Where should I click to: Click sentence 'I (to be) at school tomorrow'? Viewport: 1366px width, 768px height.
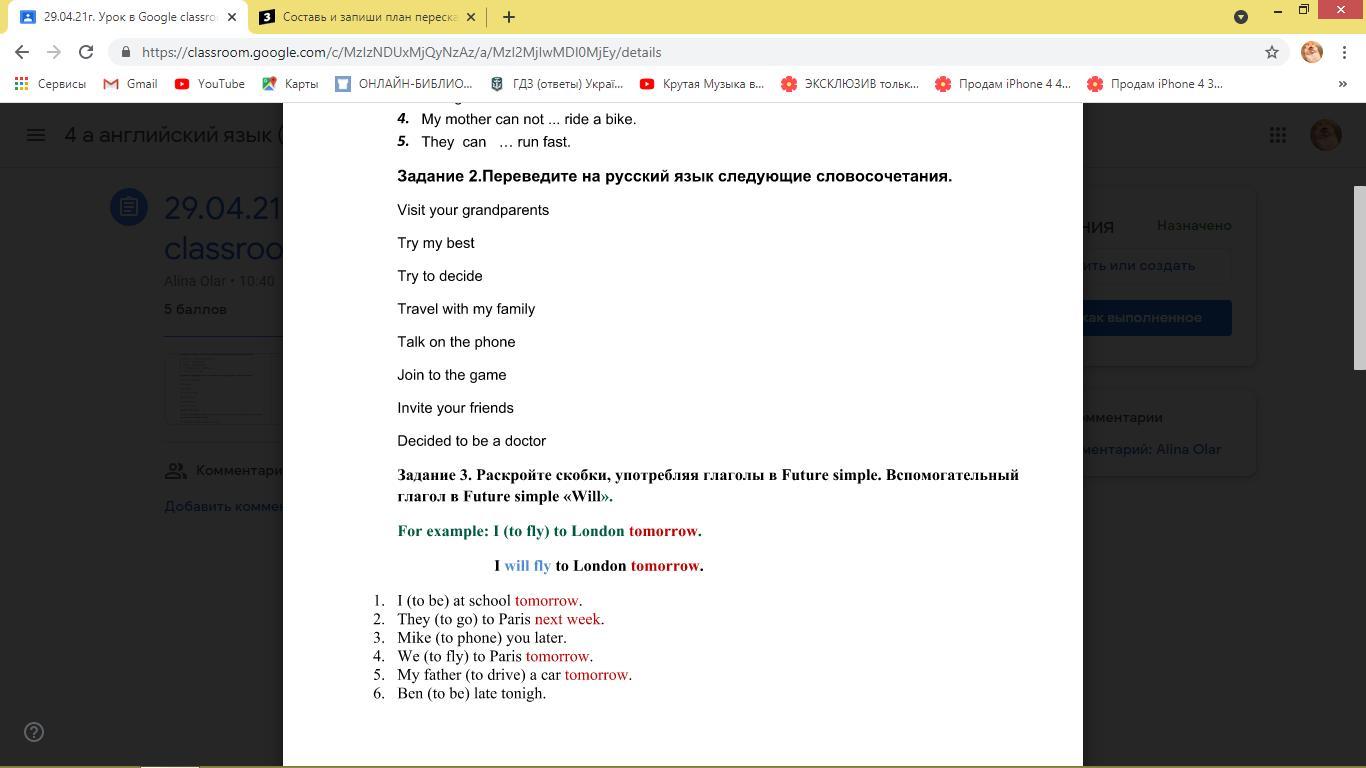pos(489,601)
